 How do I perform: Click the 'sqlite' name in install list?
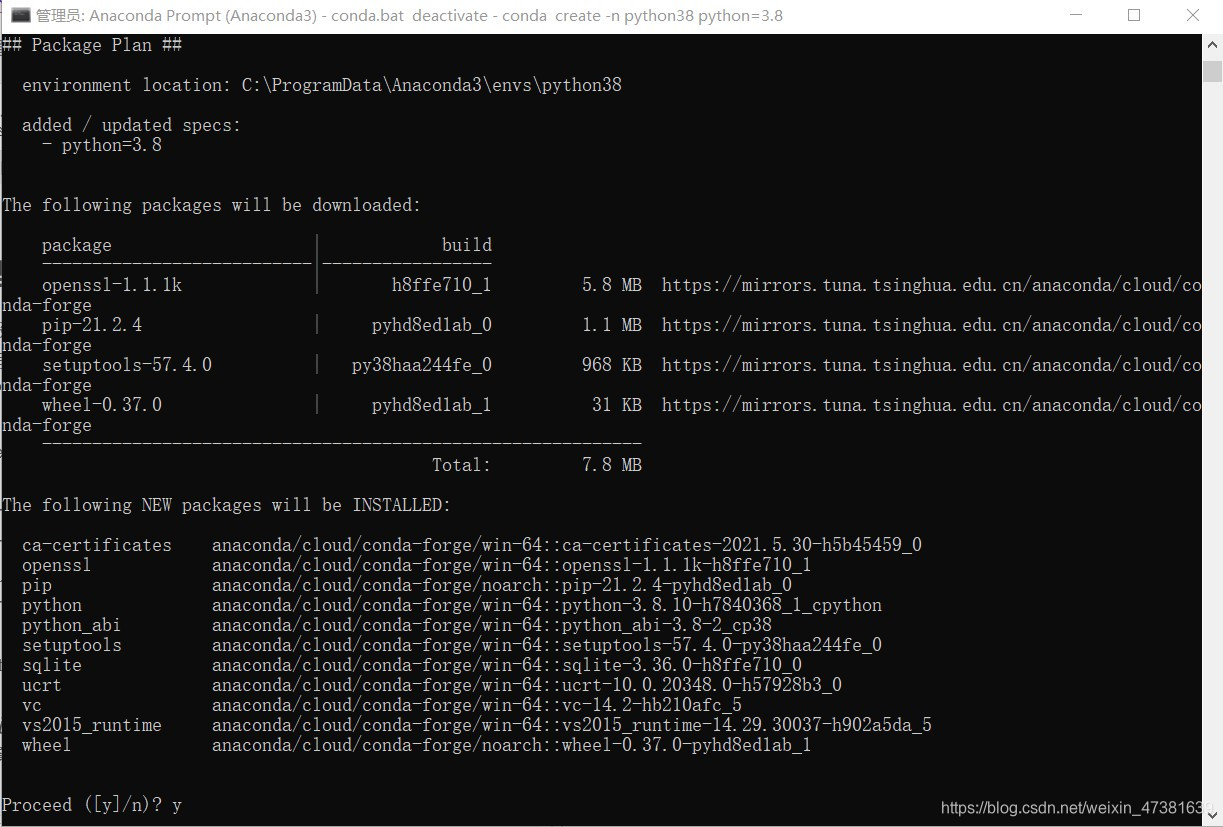click(x=52, y=665)
